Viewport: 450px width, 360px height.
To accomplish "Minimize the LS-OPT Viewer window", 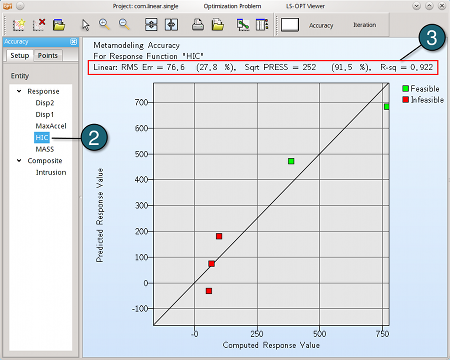I will tap(416, 6).
